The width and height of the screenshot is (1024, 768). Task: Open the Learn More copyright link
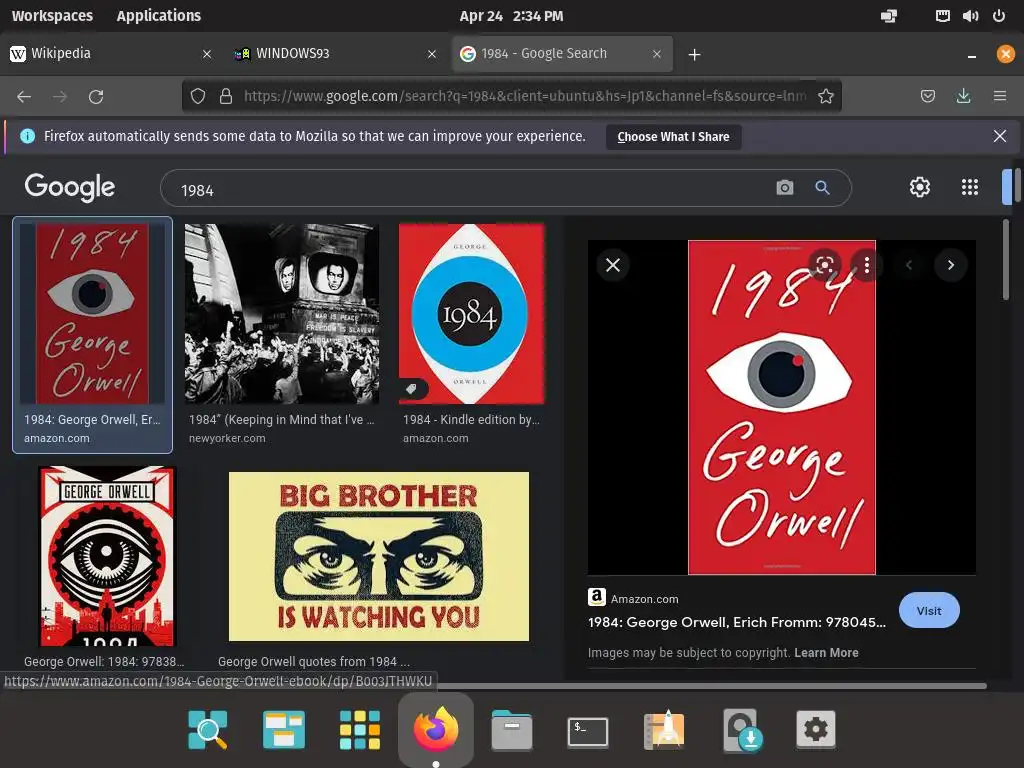826,652
